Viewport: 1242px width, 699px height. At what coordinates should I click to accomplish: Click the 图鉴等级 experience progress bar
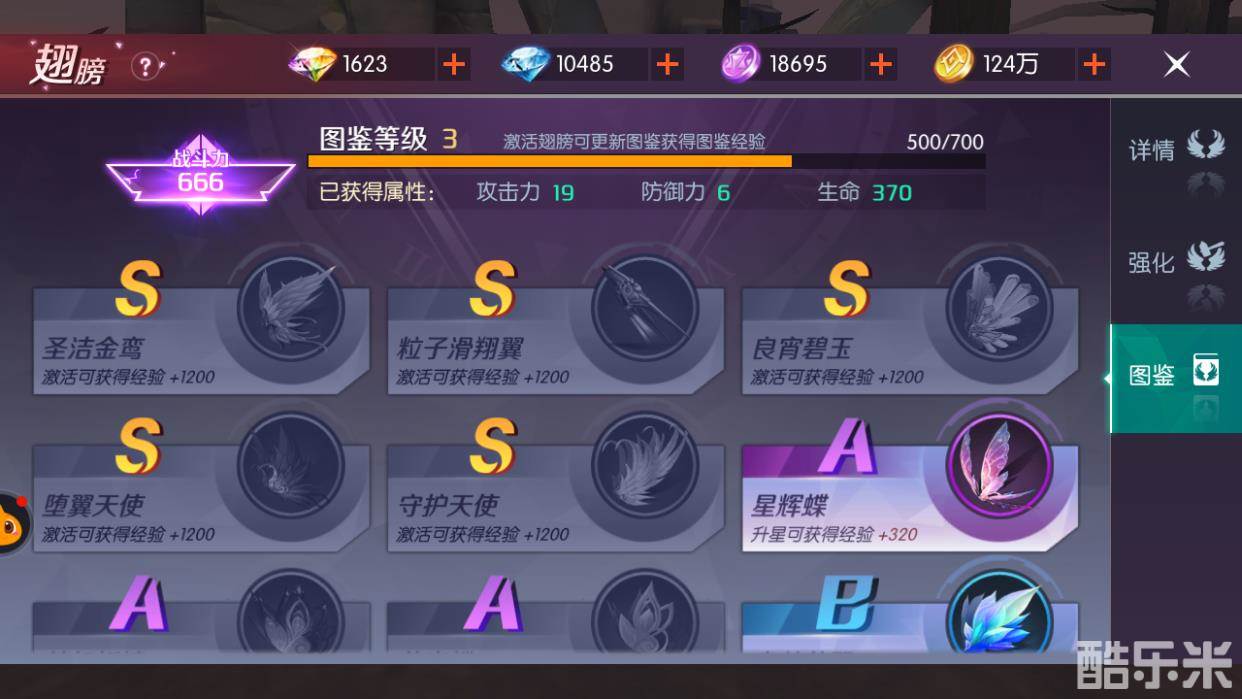646,161
